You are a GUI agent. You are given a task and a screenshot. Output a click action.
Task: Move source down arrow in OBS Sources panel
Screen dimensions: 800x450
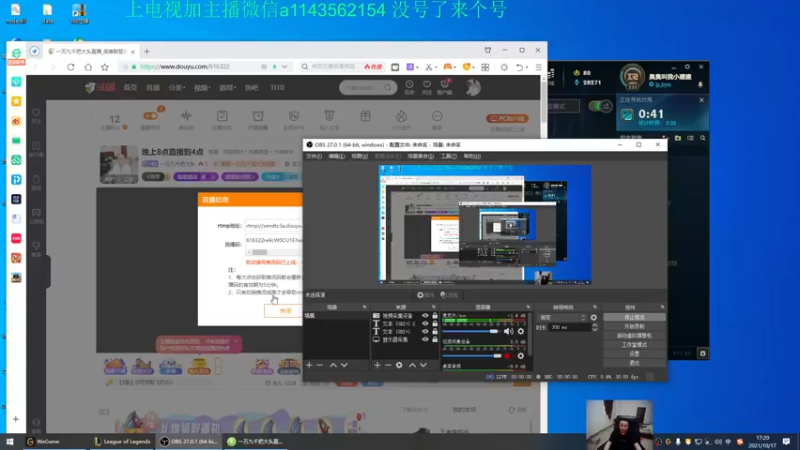click(x=423, y=365)
